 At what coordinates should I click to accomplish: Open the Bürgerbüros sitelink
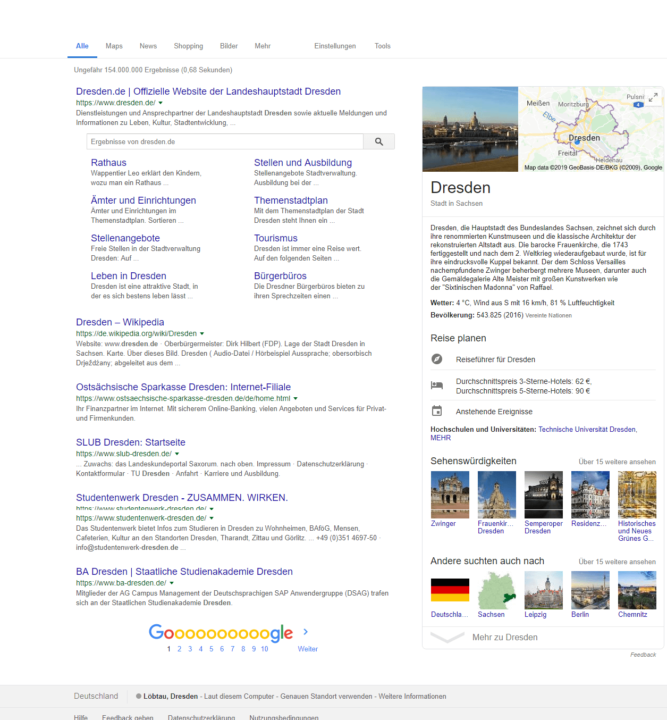click(x=280, y=276)
